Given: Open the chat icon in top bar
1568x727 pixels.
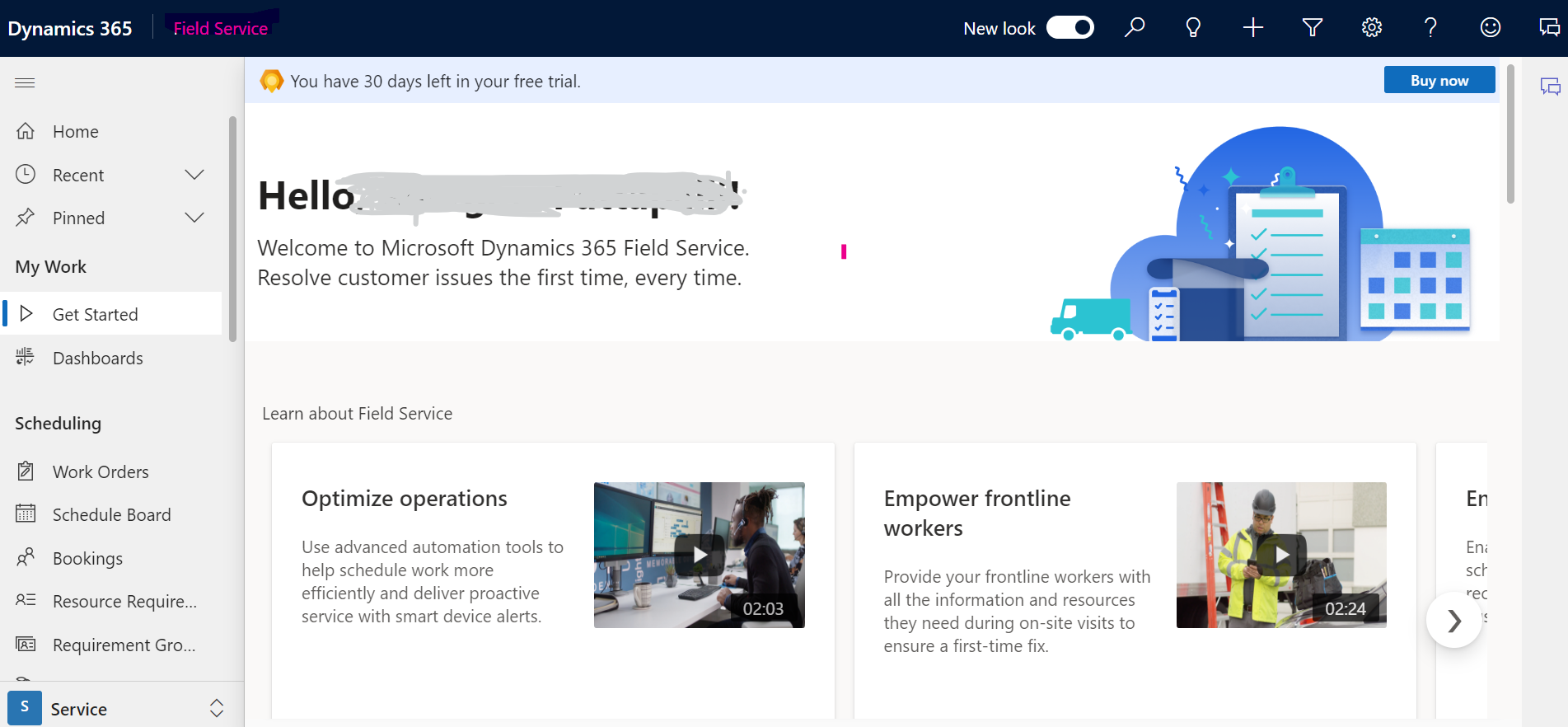Looking at the screenshot, I should (1550, 28).
